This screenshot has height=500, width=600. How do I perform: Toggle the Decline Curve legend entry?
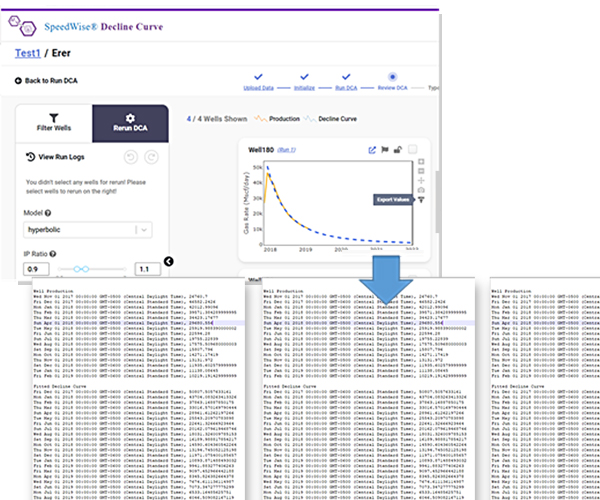coord(330,119)
